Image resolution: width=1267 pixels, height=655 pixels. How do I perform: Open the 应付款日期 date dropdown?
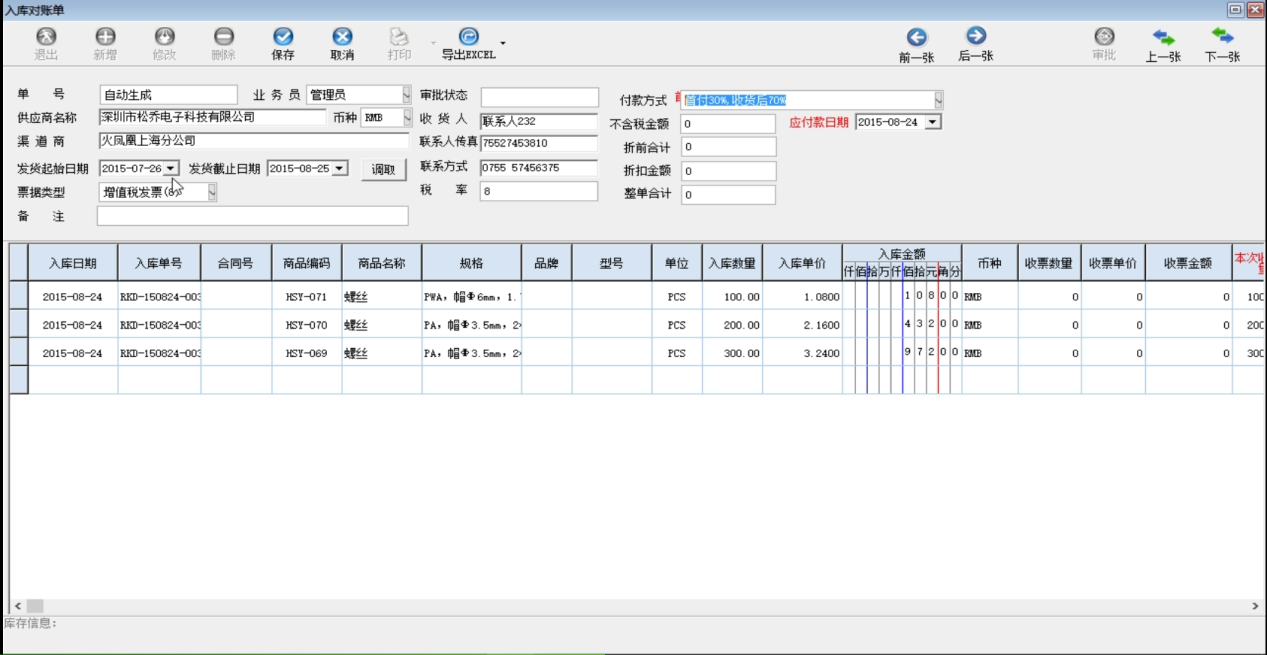[x=933, y=122]
